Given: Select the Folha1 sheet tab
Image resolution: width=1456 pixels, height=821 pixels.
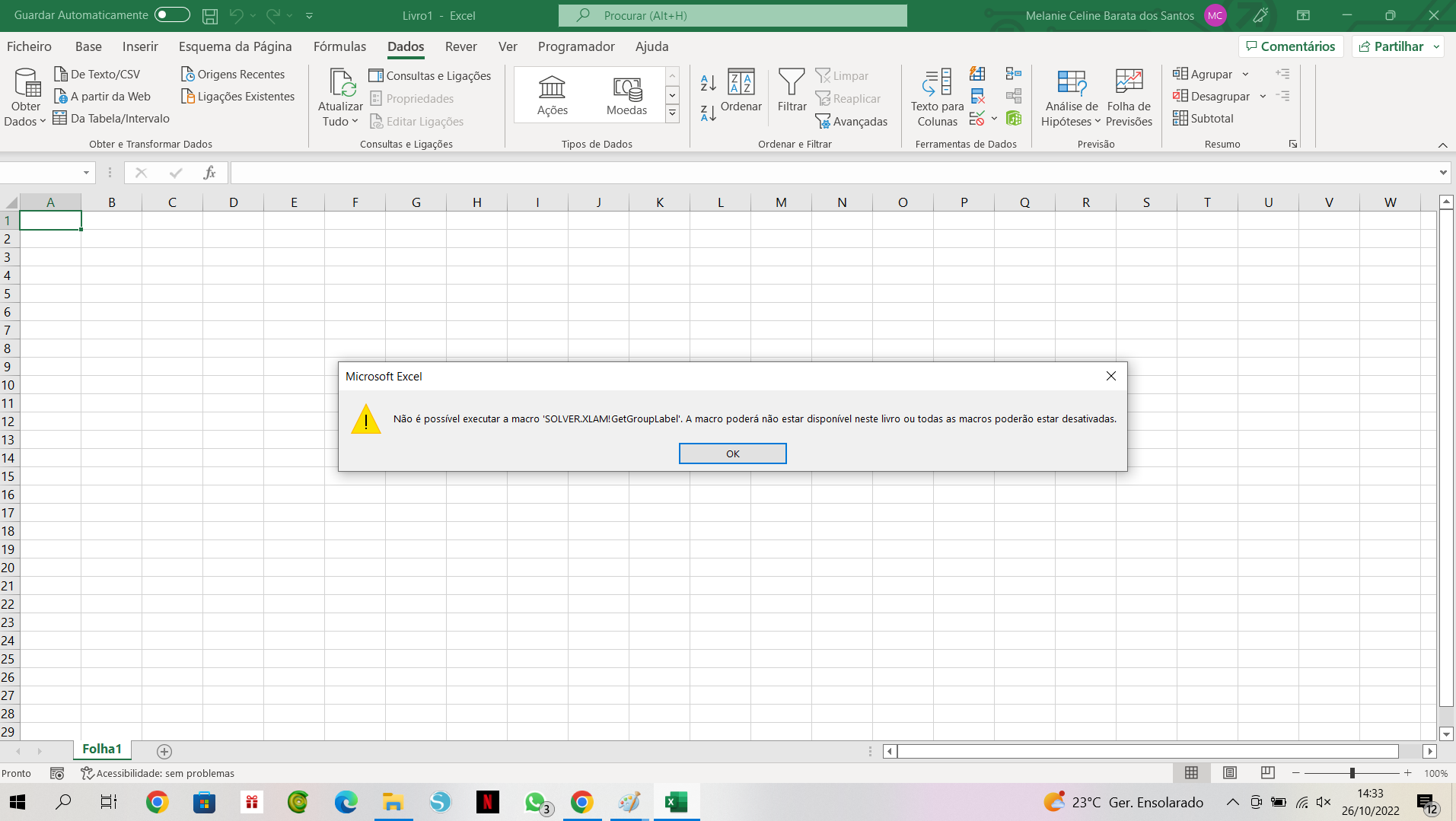Looking at the screenshot, I should pos(102,749).
